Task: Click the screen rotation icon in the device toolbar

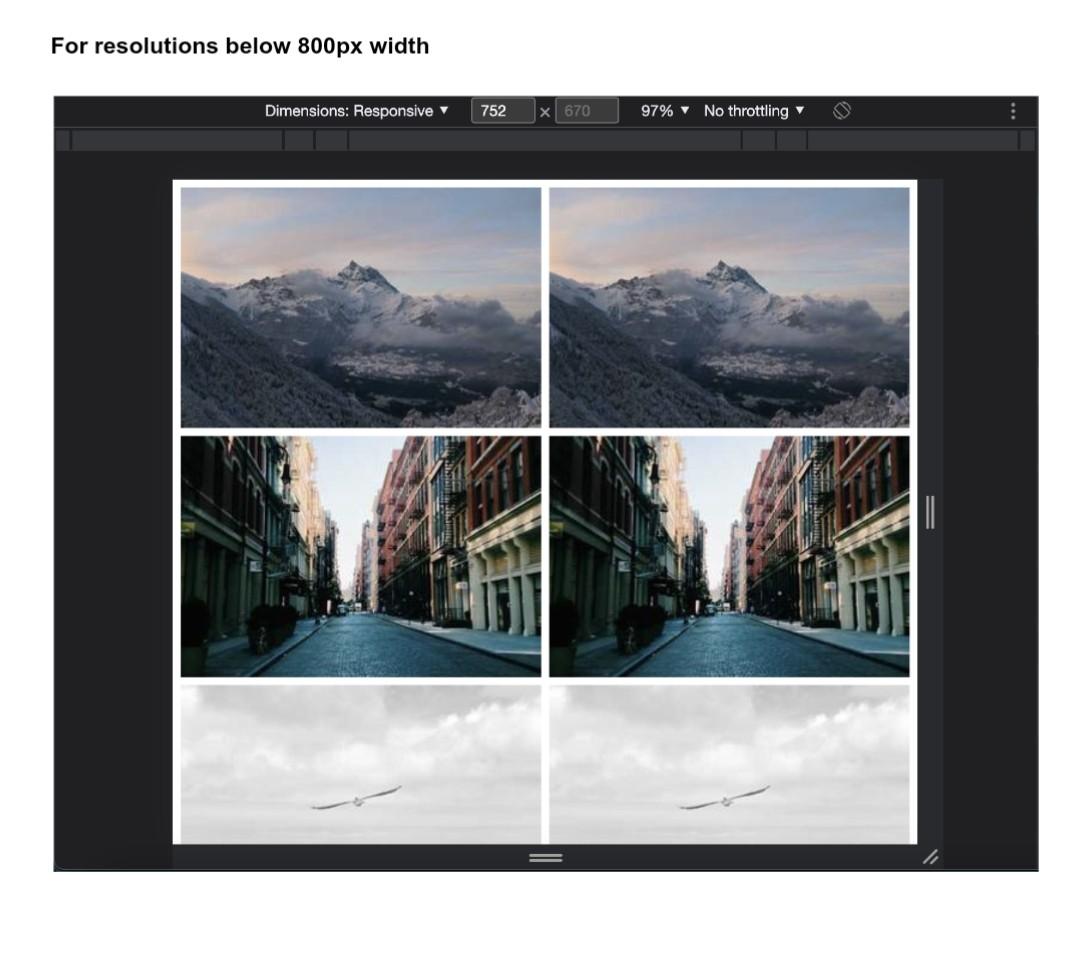Action: point(841,110)
